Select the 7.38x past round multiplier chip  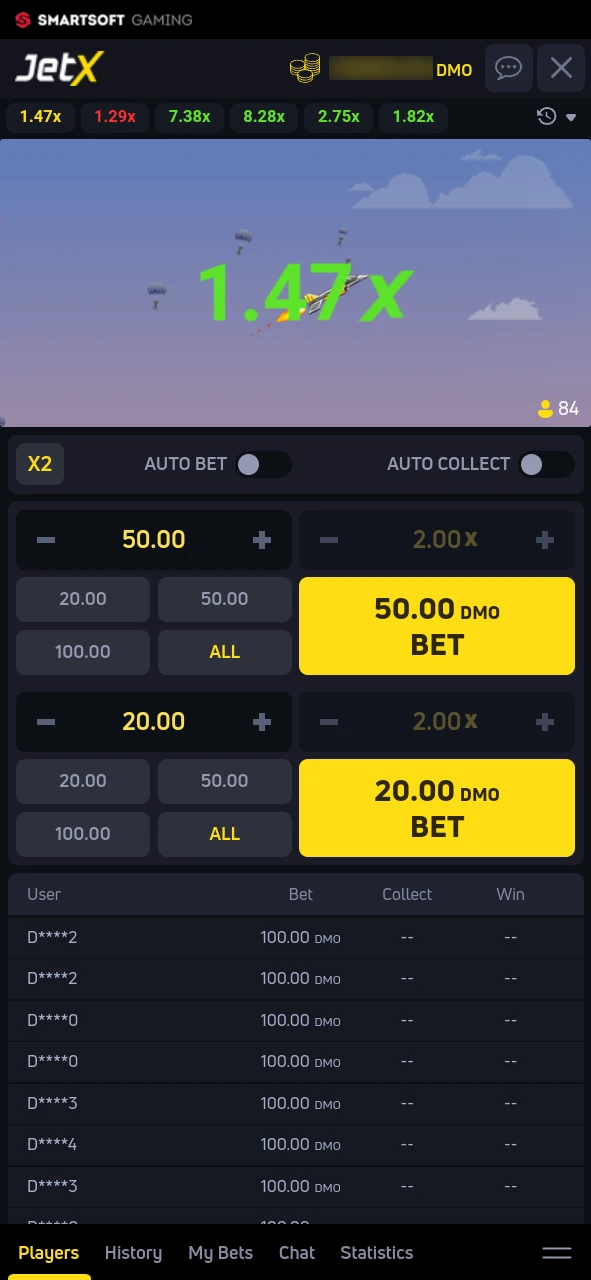pos(189,117)
